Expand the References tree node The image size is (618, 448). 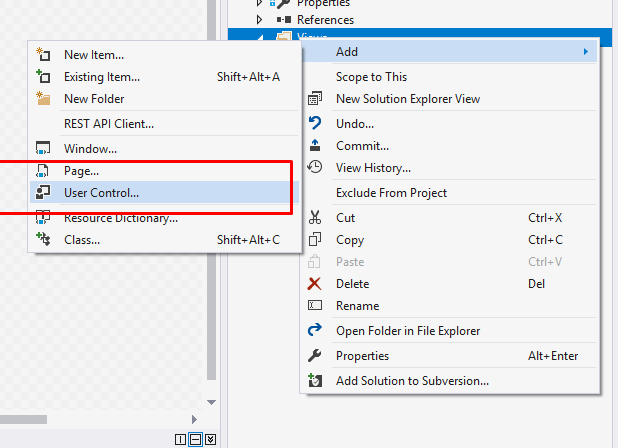(x=261, y=20)
